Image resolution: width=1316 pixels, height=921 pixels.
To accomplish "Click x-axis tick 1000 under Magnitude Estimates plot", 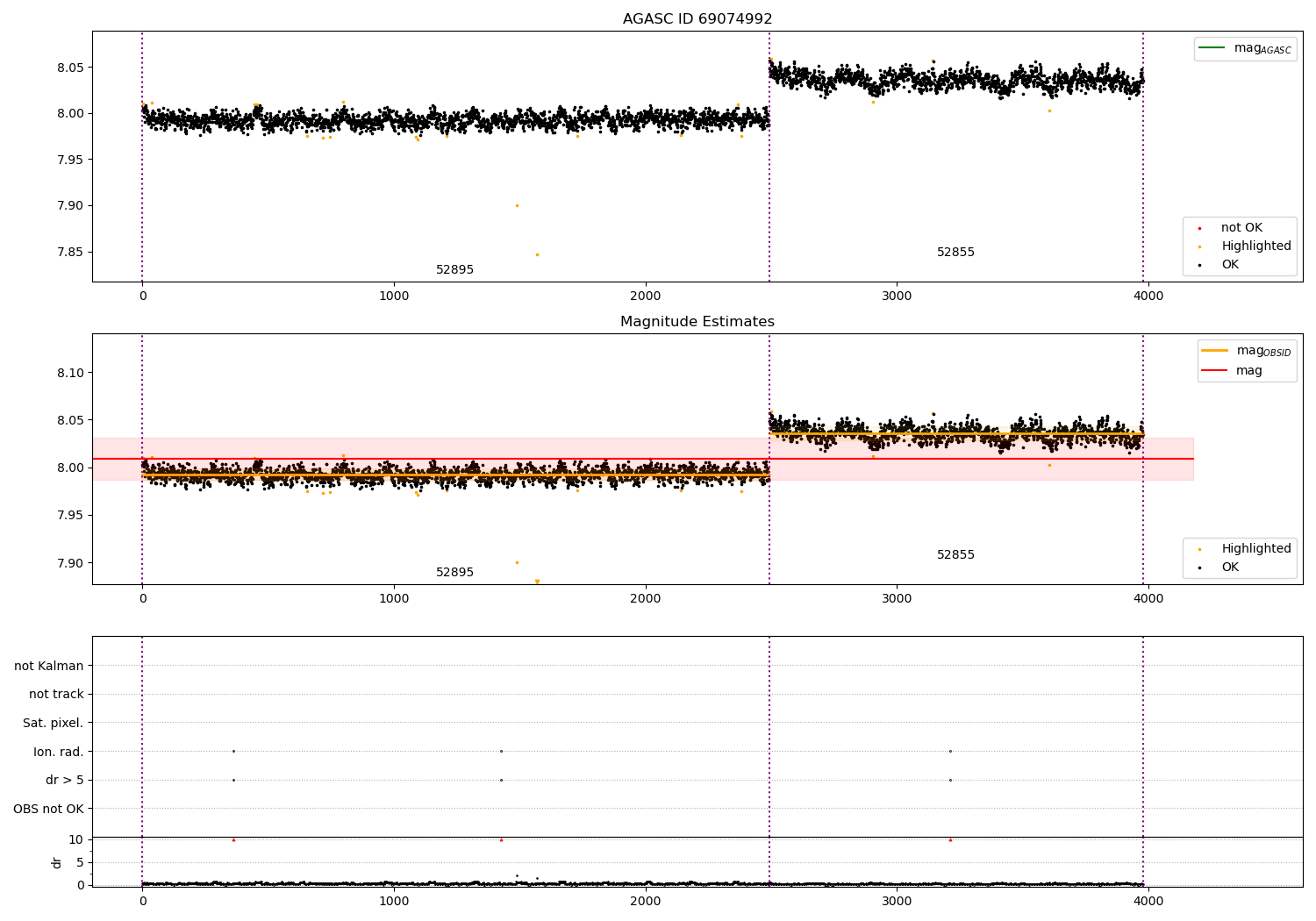I will [x=394, y=599].
